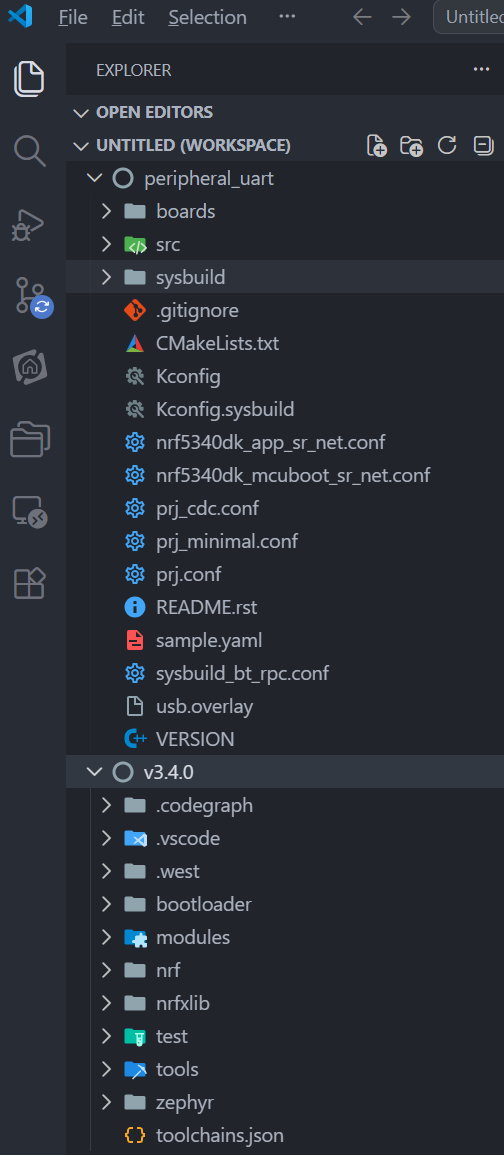Collapse the peripheral_uart root folder
504x1155 pixels.
coord(94,178)
